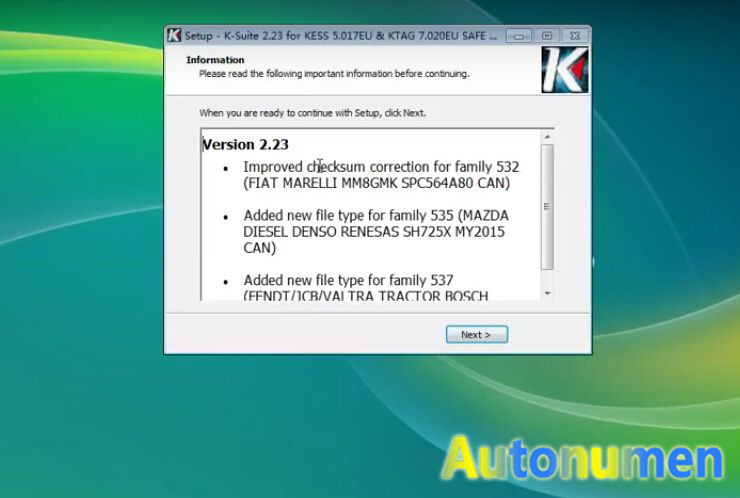Click the Next > button
Viewport: 740px width, 498px height.
click(477, 334)
